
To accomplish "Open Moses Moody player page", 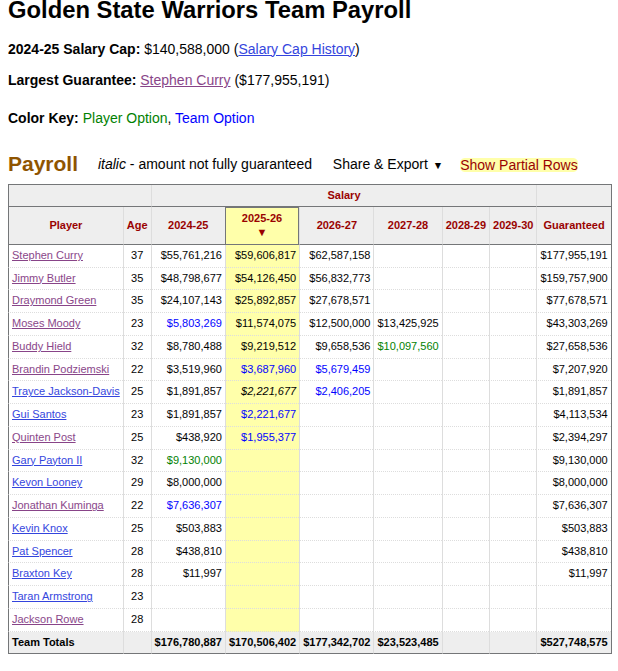I will coord(46,323).
